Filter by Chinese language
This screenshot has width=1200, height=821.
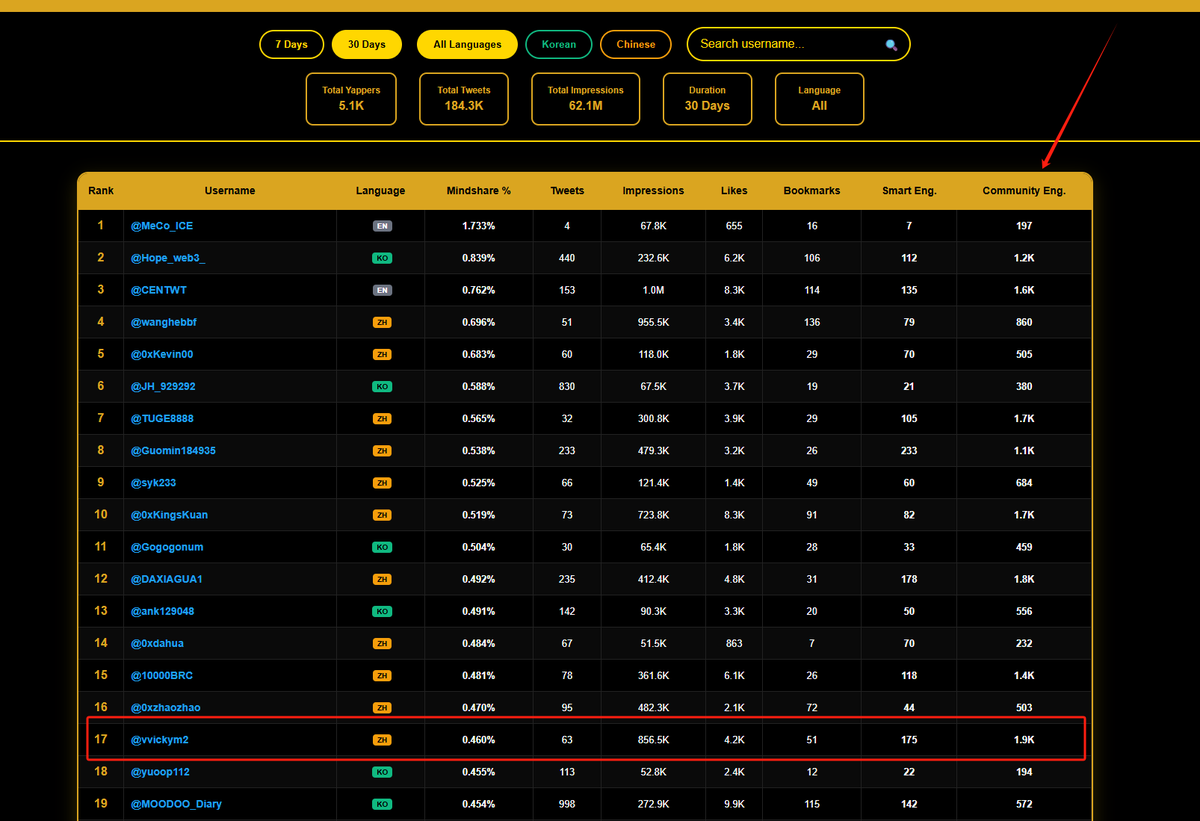click(636, 44)
